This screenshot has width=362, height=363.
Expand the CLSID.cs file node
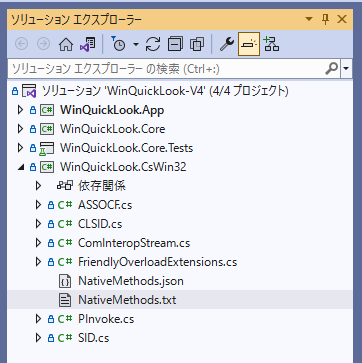[38, 224]
